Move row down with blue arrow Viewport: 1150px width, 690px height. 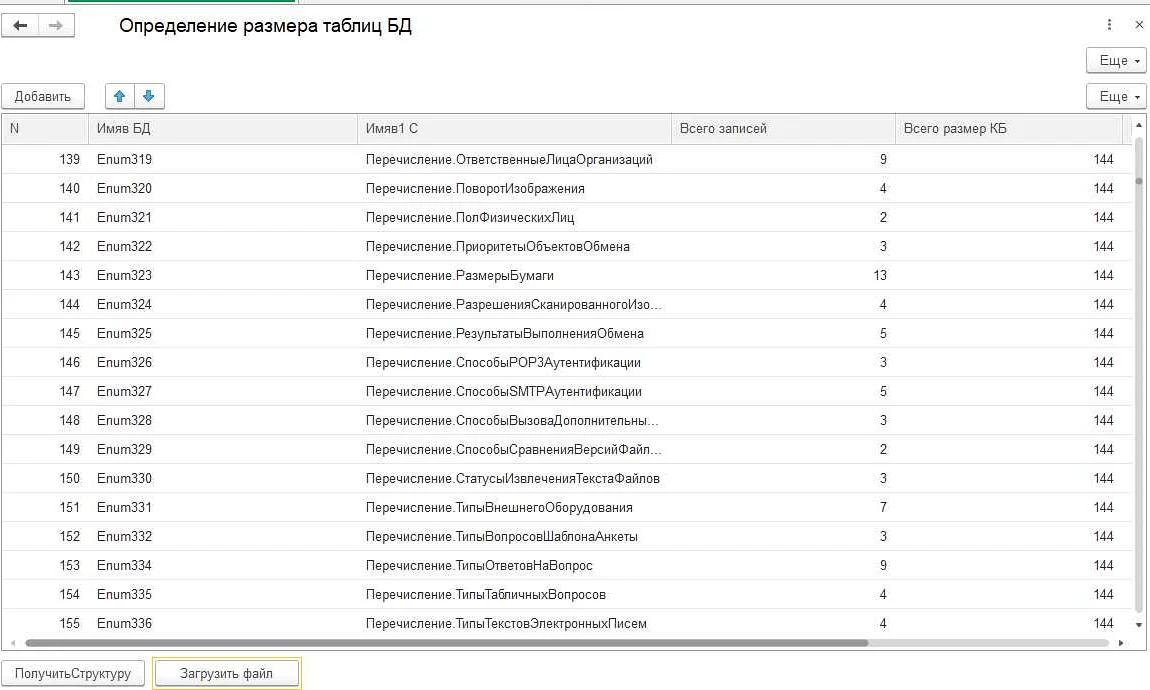click(149, 96)
